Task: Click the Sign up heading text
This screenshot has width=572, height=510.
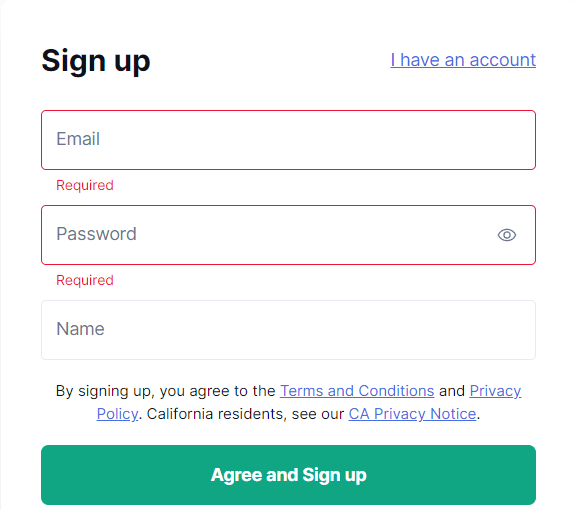Action: (96, 61)
